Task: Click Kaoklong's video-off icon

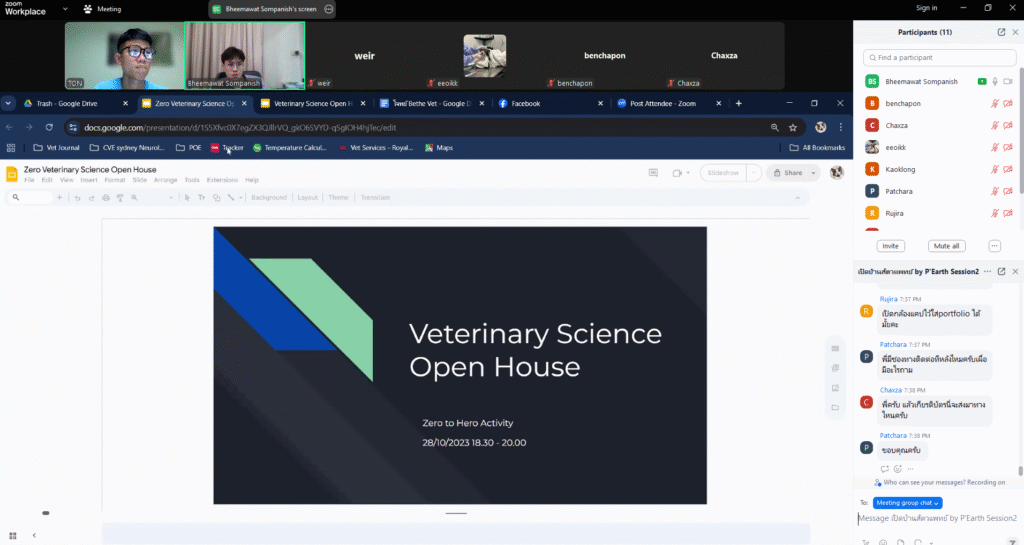Action: (x=1008, y=169)
